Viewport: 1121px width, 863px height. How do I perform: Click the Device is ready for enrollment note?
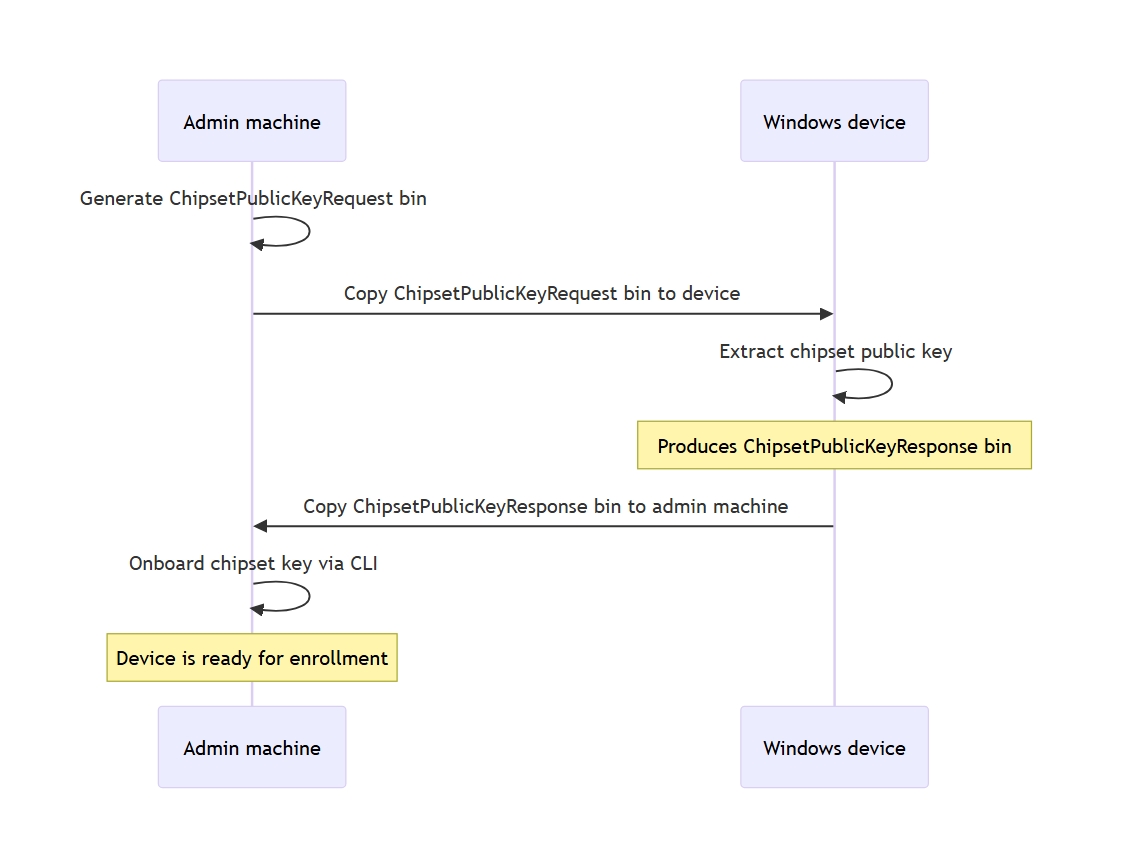tap(252, 658)
